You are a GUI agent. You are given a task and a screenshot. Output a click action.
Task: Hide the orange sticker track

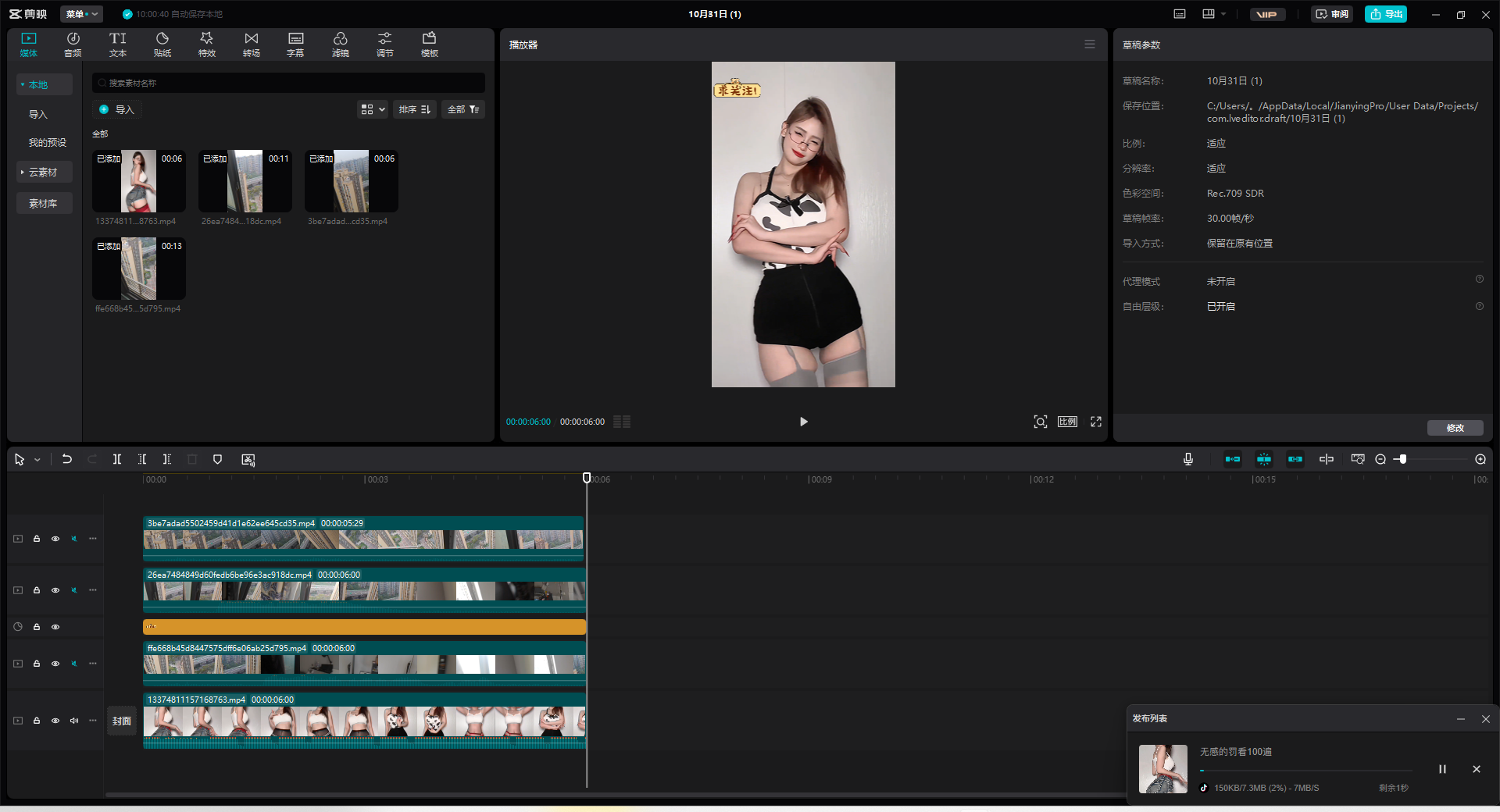coord(55,627)
